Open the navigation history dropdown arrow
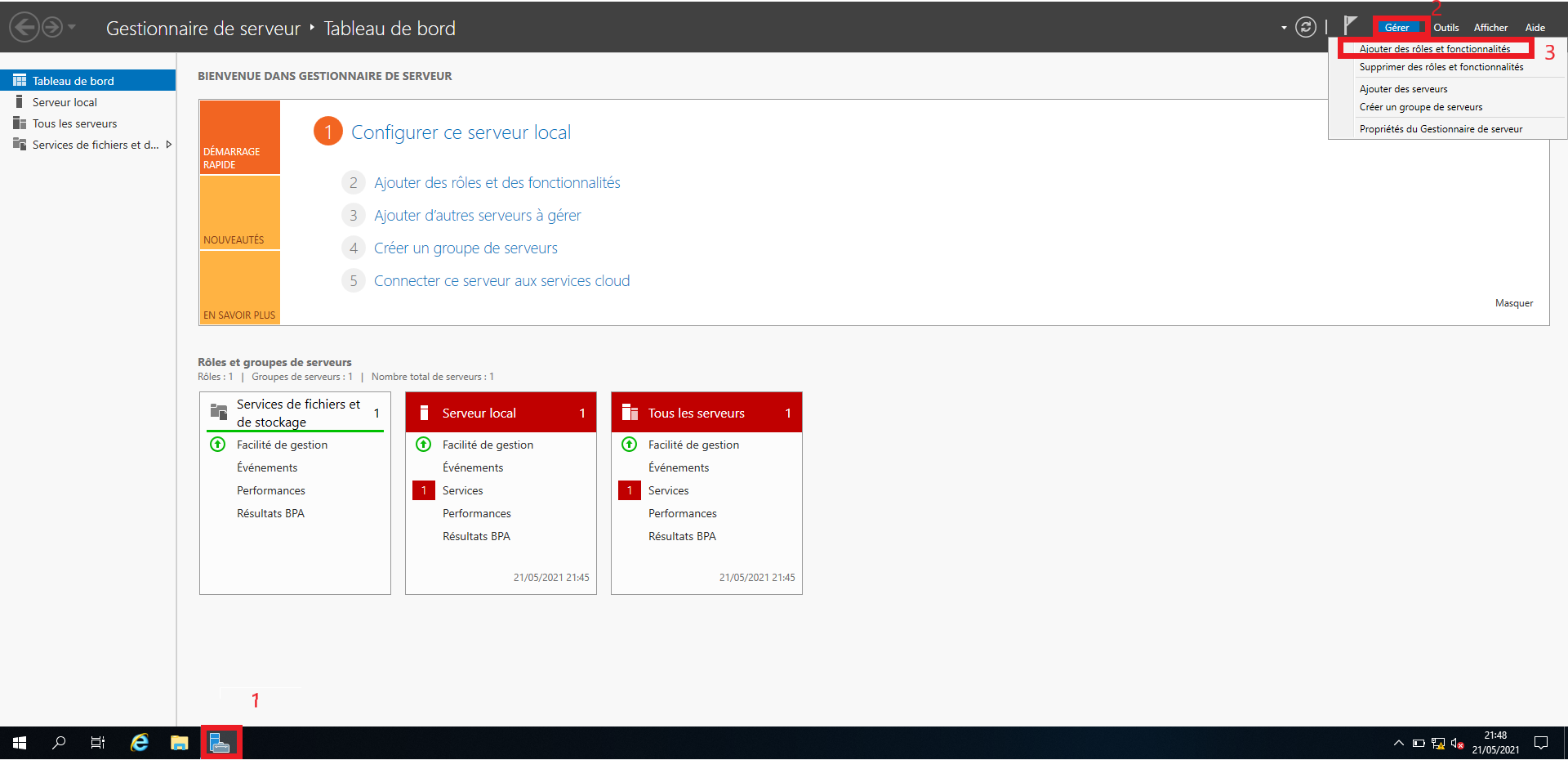The height and width of the screenshot is (760, 1568). coord(72,28)
